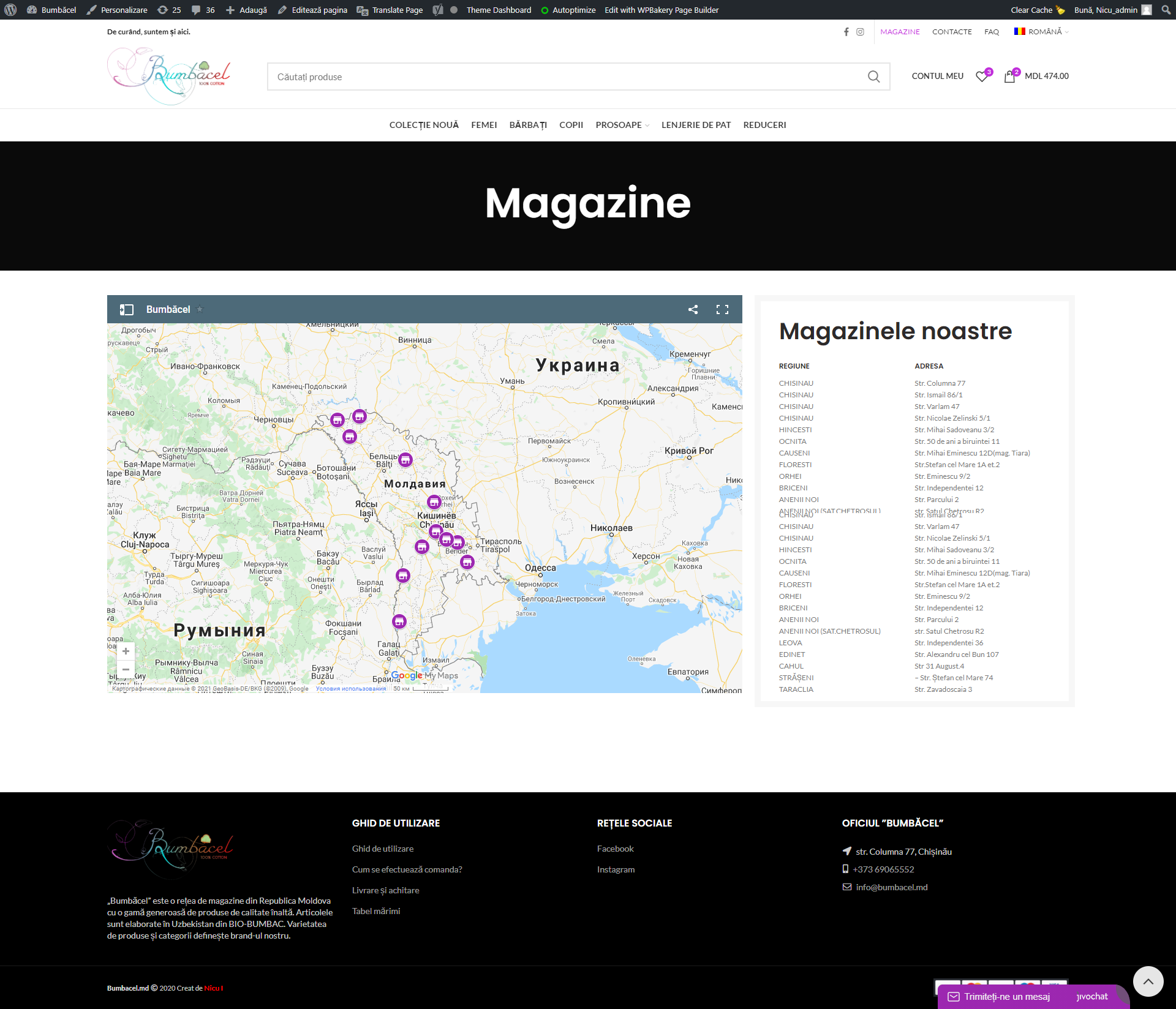1176x1009 pixels.
Task: Open the wishlist heart icon
Action: click(x=982, y=77)
